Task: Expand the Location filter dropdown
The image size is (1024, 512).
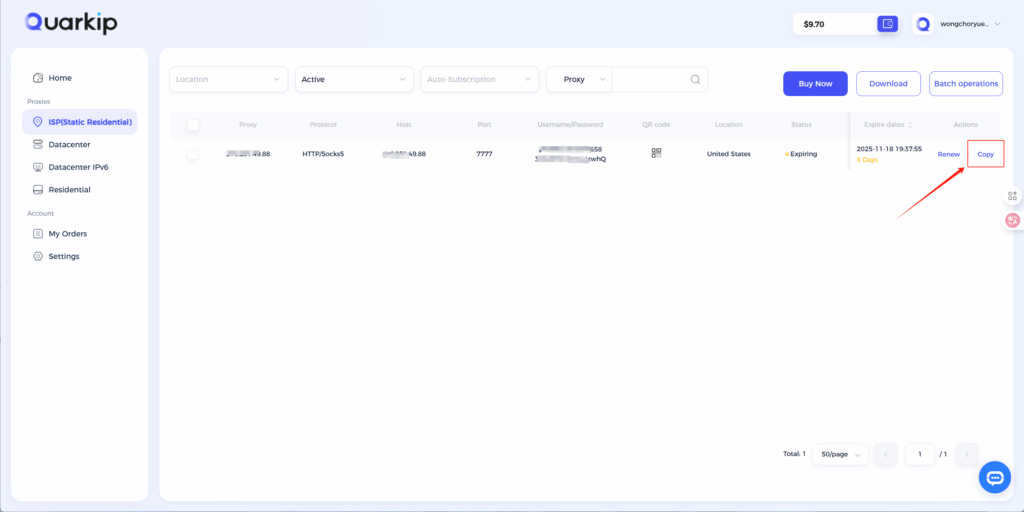Action: 229,80
